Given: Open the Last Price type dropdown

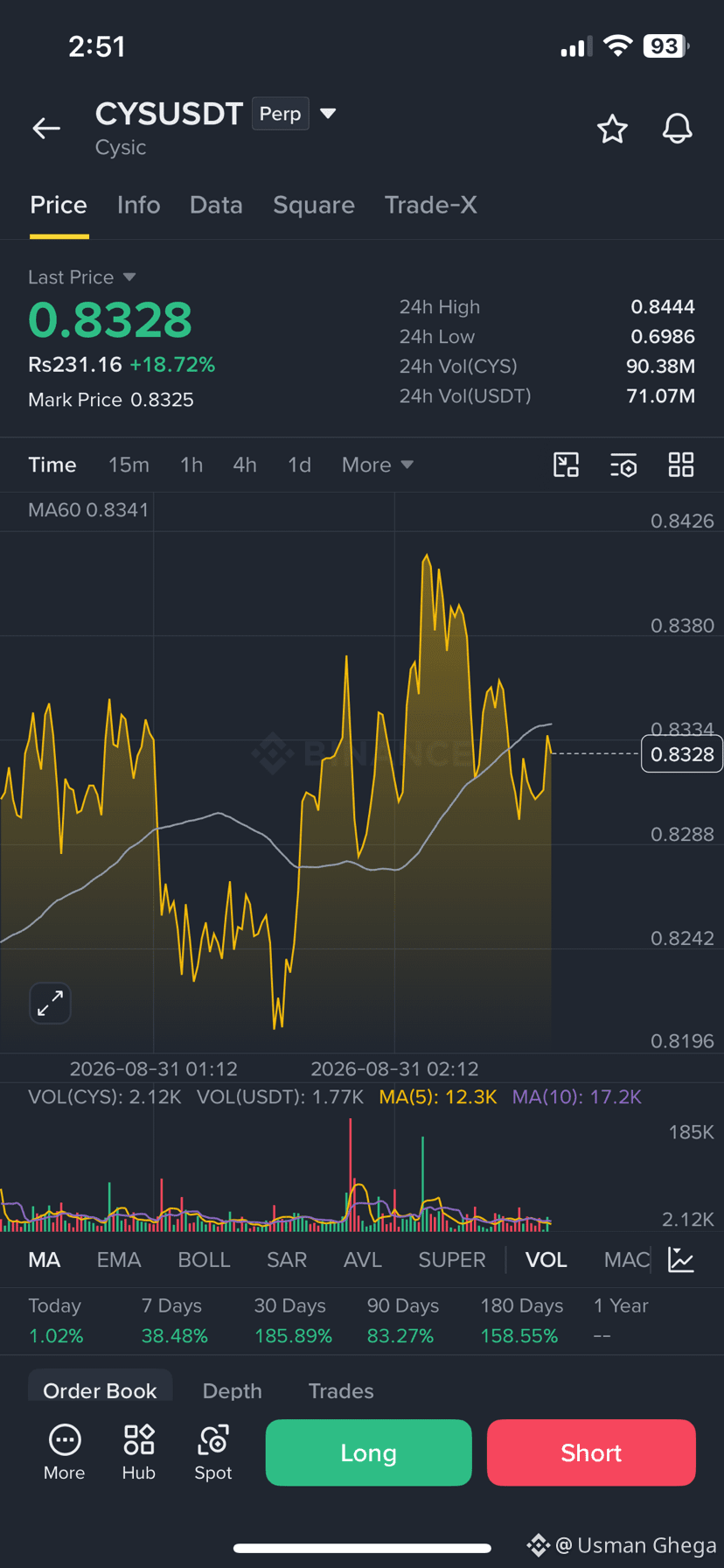Looking at the screenshot, I should click(82, 277).
